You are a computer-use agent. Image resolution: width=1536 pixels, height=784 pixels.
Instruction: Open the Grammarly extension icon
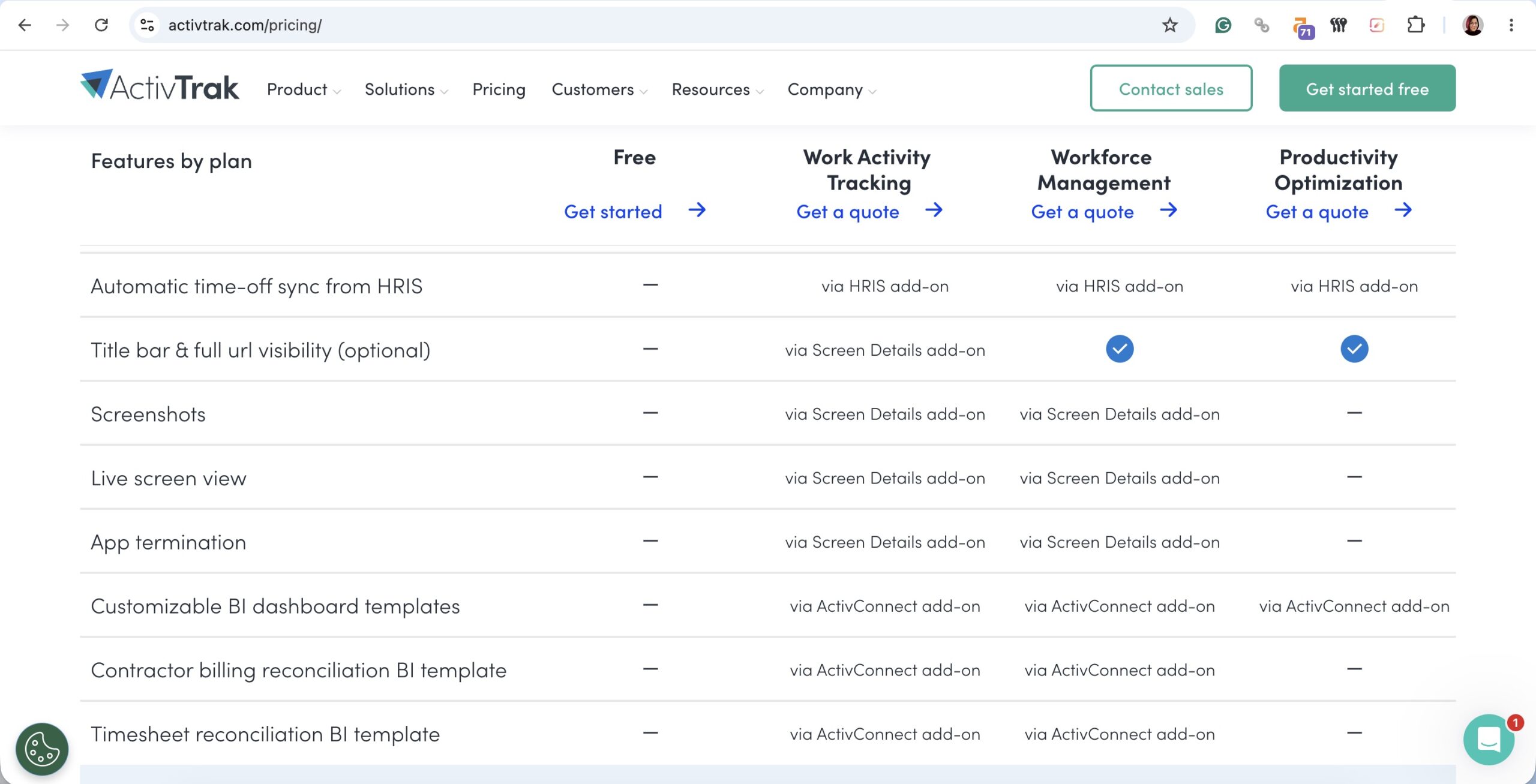(1223, 25)
